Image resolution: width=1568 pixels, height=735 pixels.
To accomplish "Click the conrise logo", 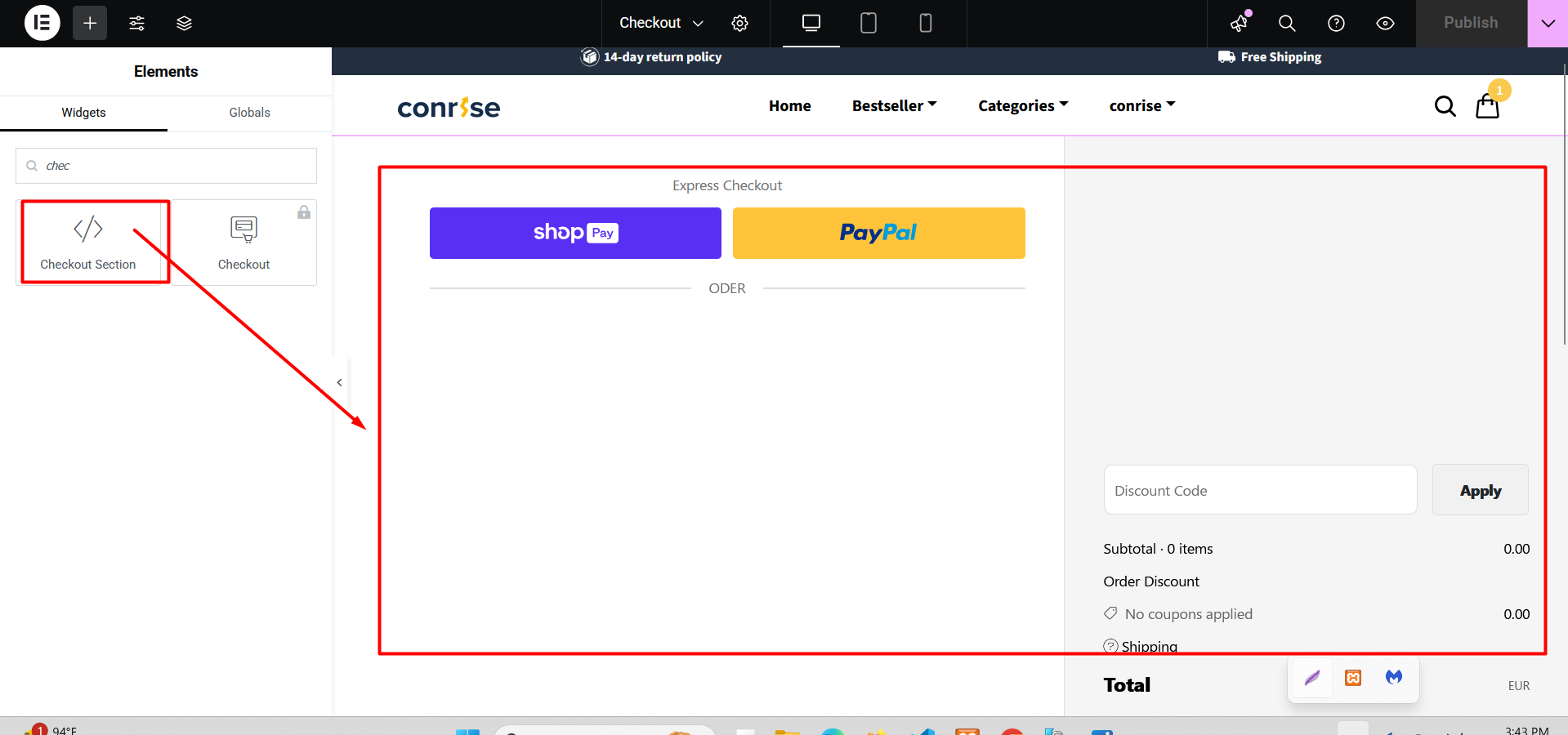I will click(449, 107).
